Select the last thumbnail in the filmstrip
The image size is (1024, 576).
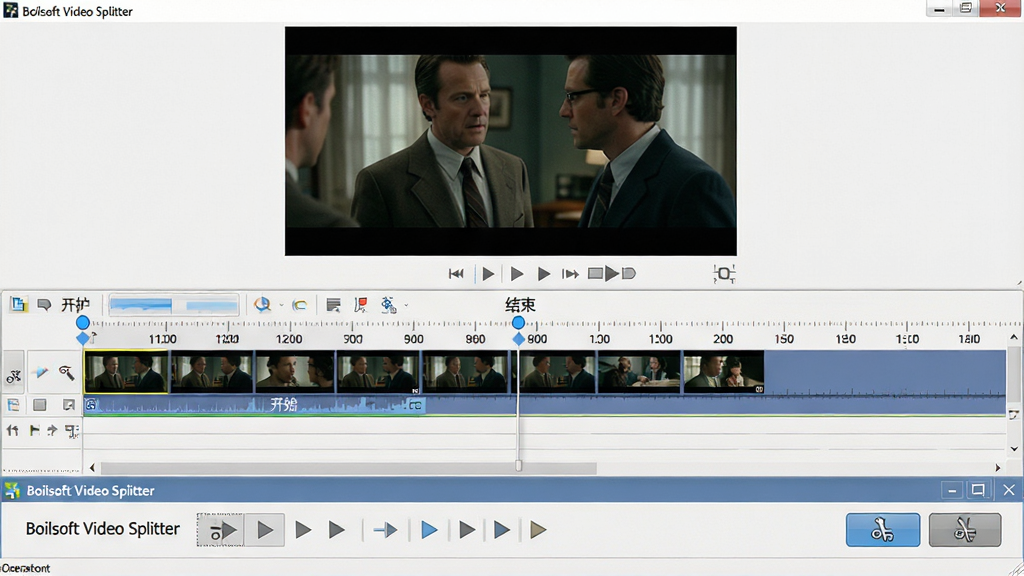[x=724, y=372]
